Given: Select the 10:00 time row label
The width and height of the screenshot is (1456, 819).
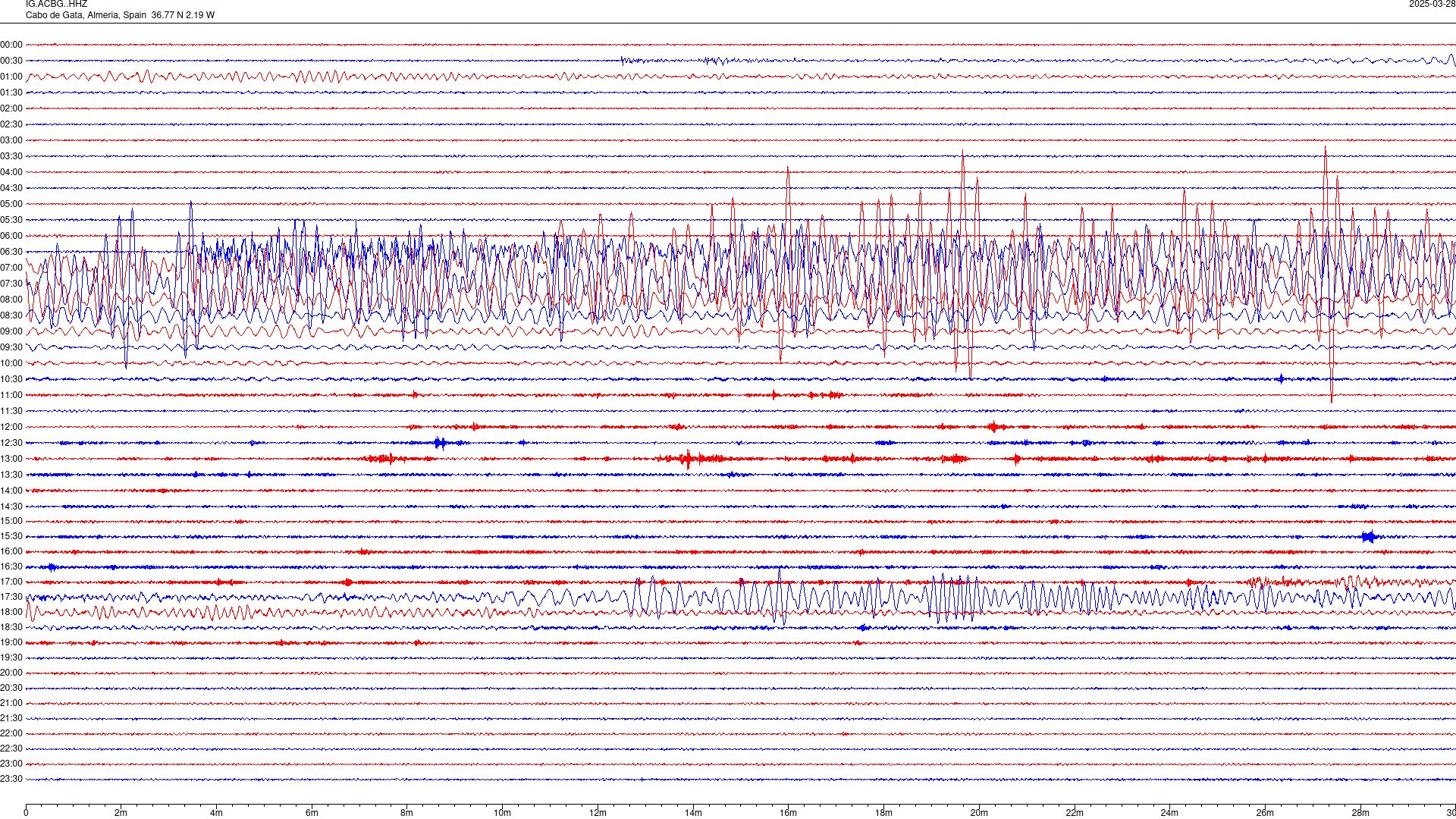Looking at the screenshot, I should [x=11, y=363].
